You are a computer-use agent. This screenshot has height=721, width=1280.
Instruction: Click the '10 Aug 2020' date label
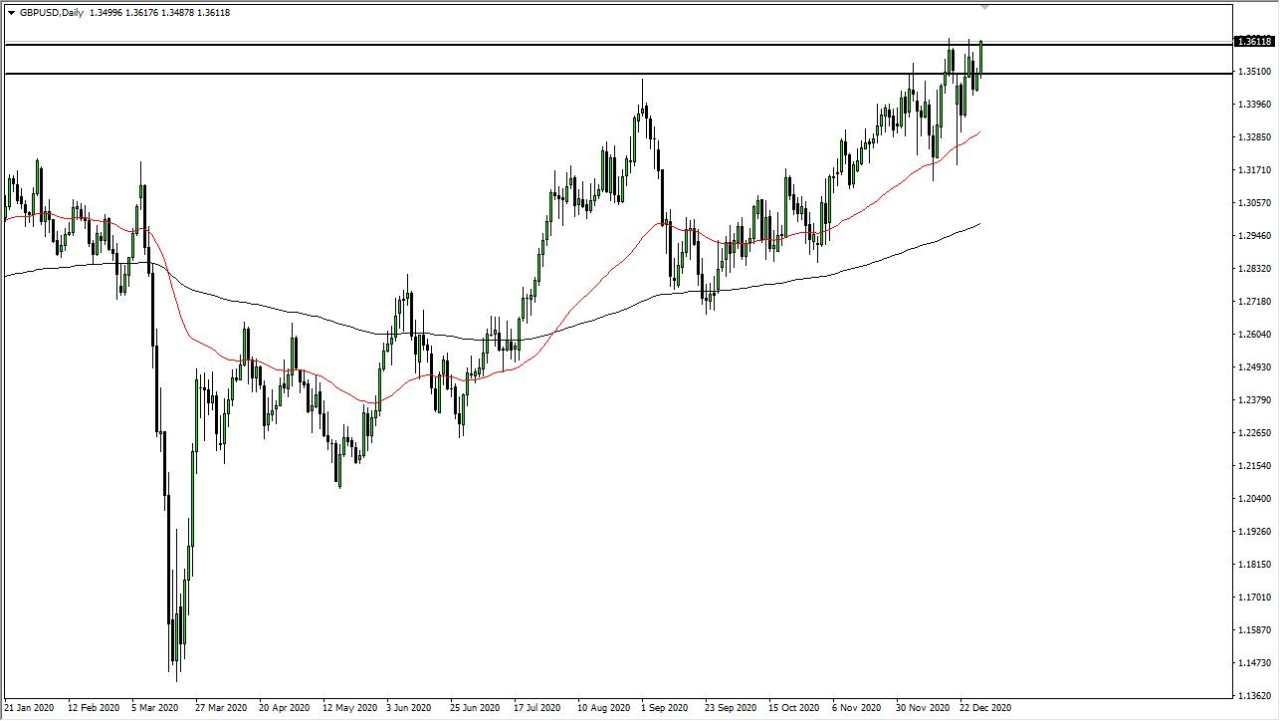point(604,708)
